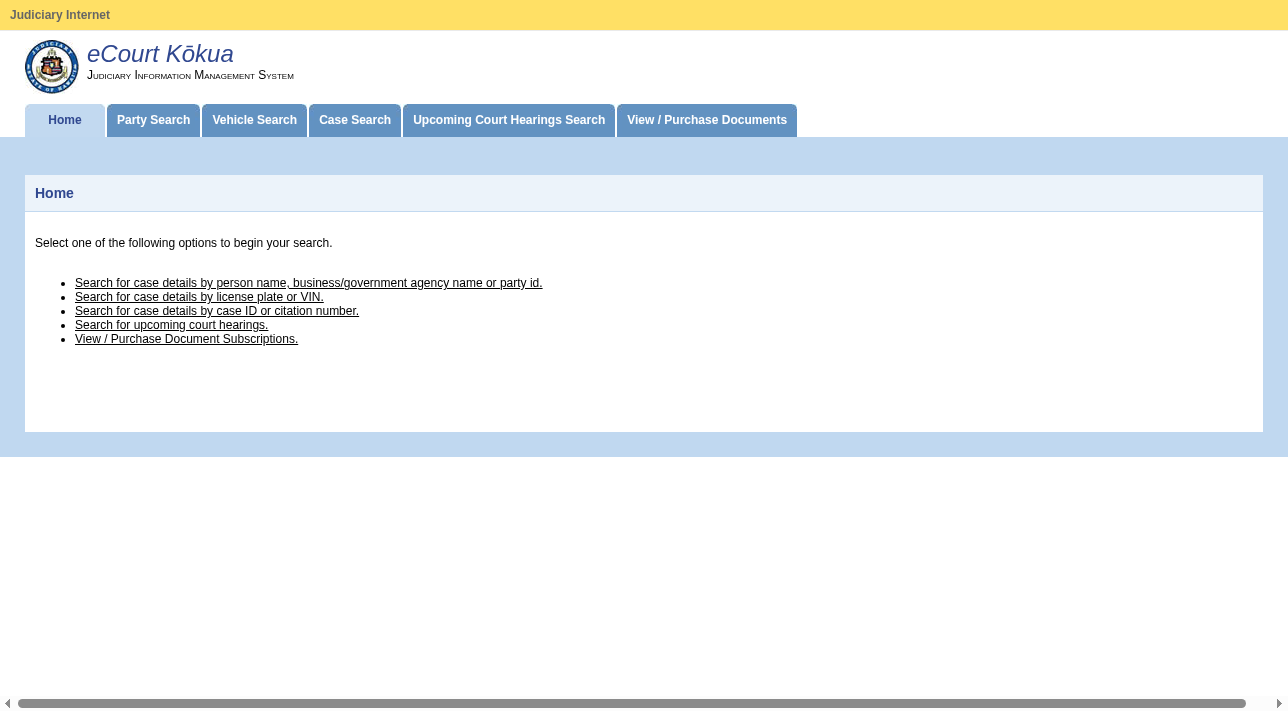Open search by license plate or VIN link
Screen dimensions: 1288x711
199,297
